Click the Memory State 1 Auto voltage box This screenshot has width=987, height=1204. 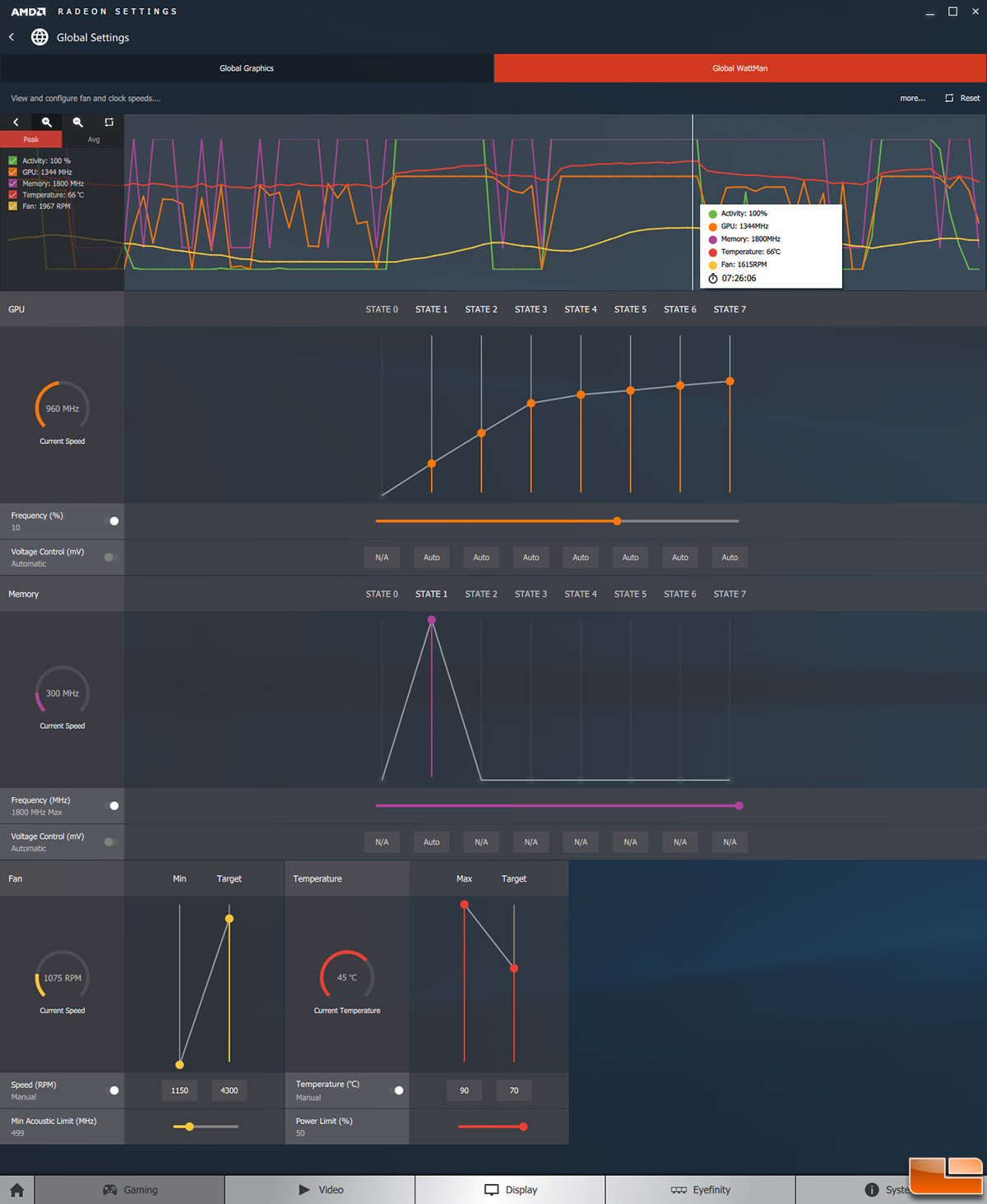pyautogui.click(x=432, y=842)
